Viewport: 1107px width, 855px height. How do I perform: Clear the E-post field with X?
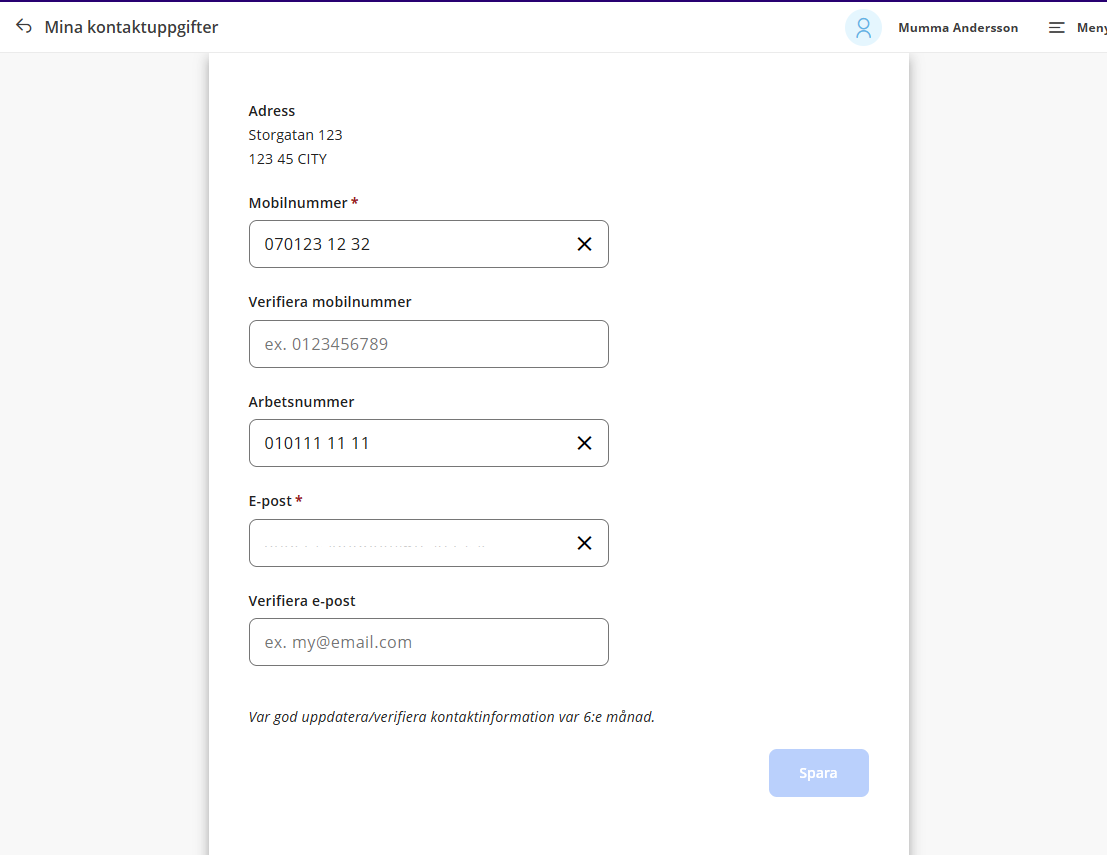[584, 543]
